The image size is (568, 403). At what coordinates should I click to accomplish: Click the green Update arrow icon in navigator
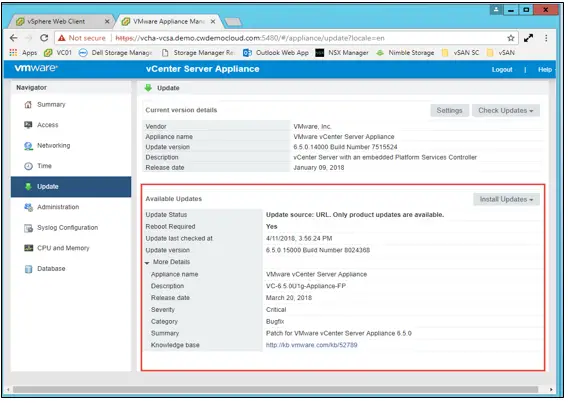[x=28, y=186]
